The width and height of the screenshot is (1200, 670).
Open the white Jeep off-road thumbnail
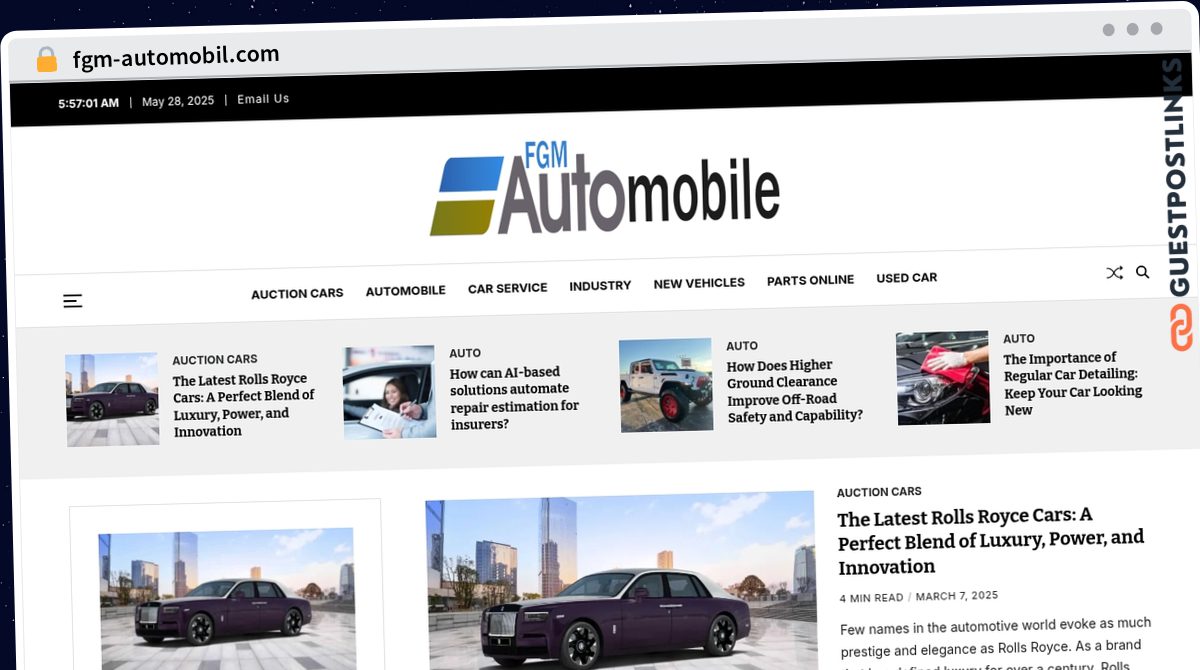pyautogui.click(x=666, y=385)
